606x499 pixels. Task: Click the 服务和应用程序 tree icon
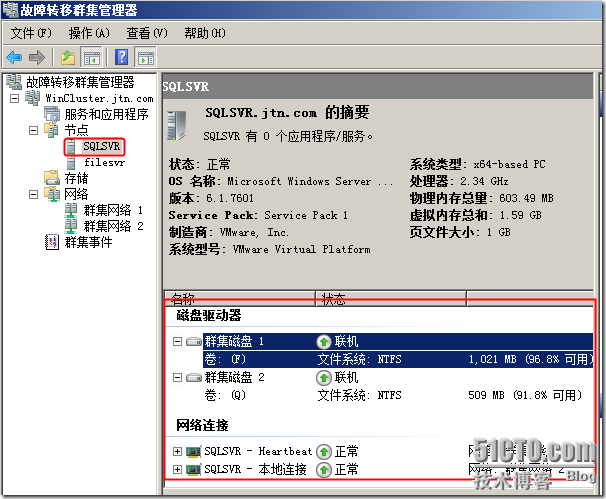52,114
